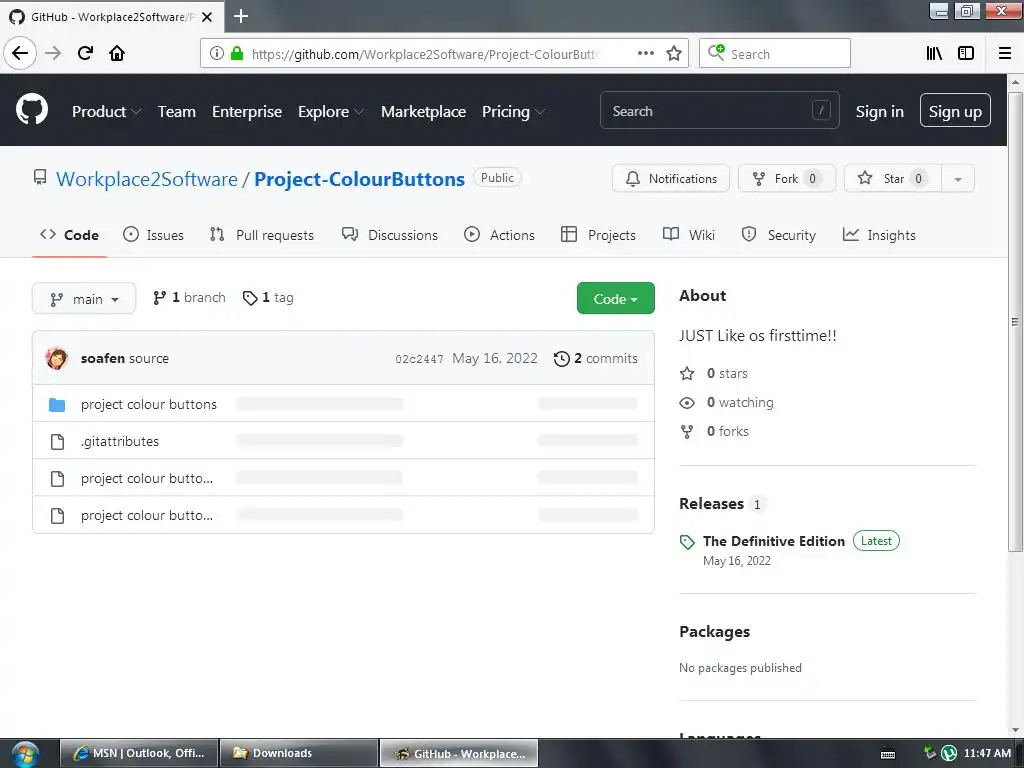1024x768 pixels.
Task: Open the main branch selector dropdown
Action: coord(84,298)
